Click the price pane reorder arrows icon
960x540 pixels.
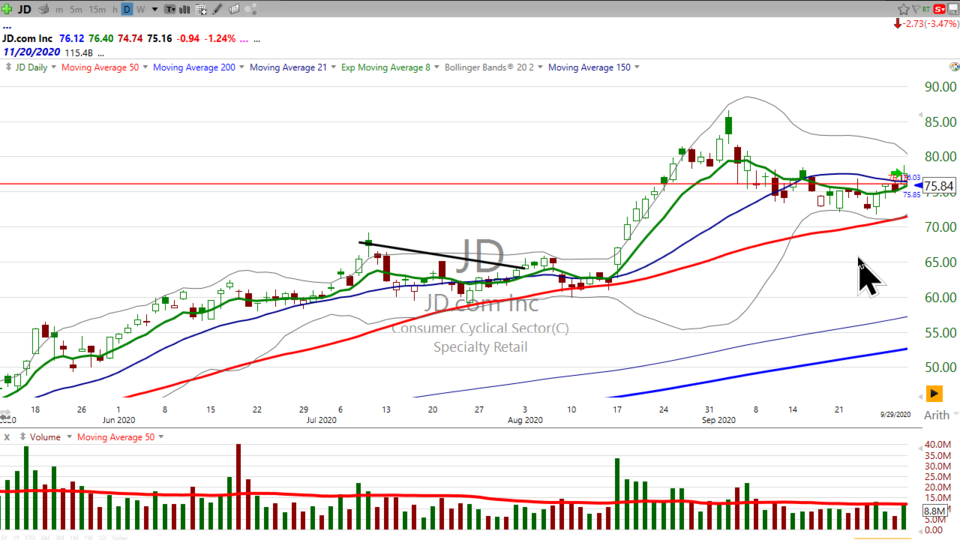8,67
